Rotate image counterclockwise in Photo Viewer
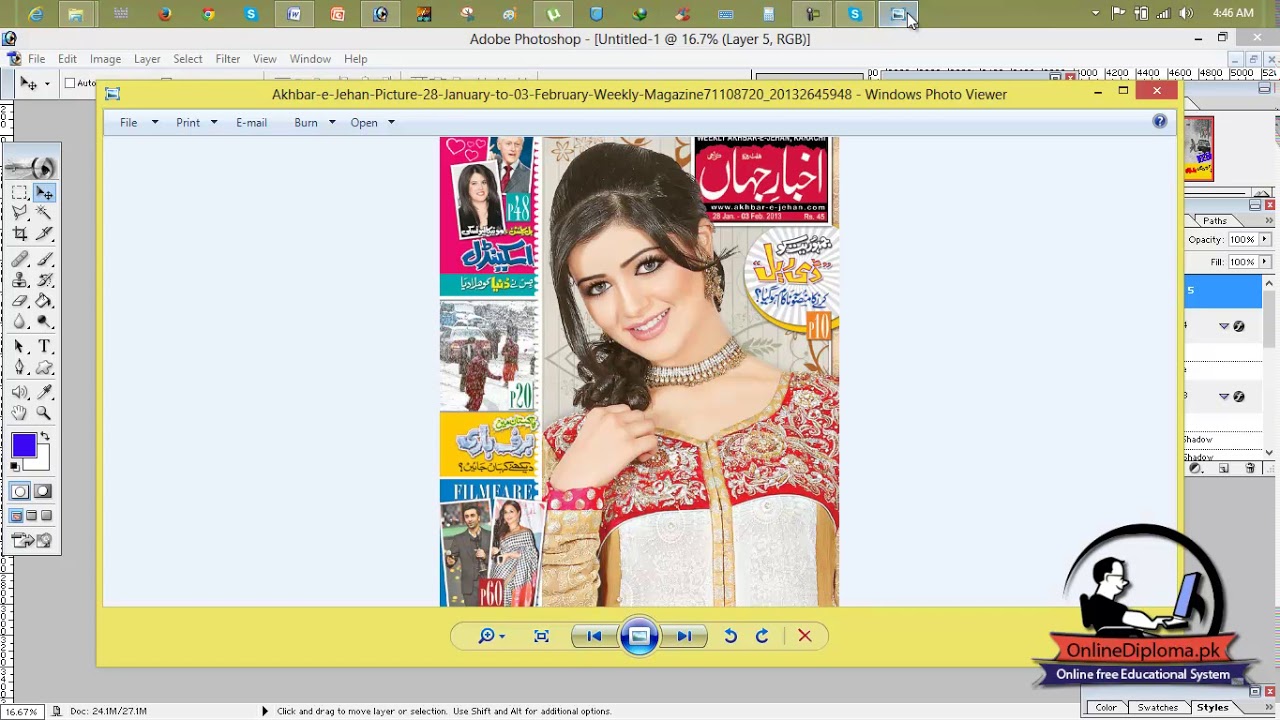This screenshot has height=720, width=1280. [x=730, y=636]
